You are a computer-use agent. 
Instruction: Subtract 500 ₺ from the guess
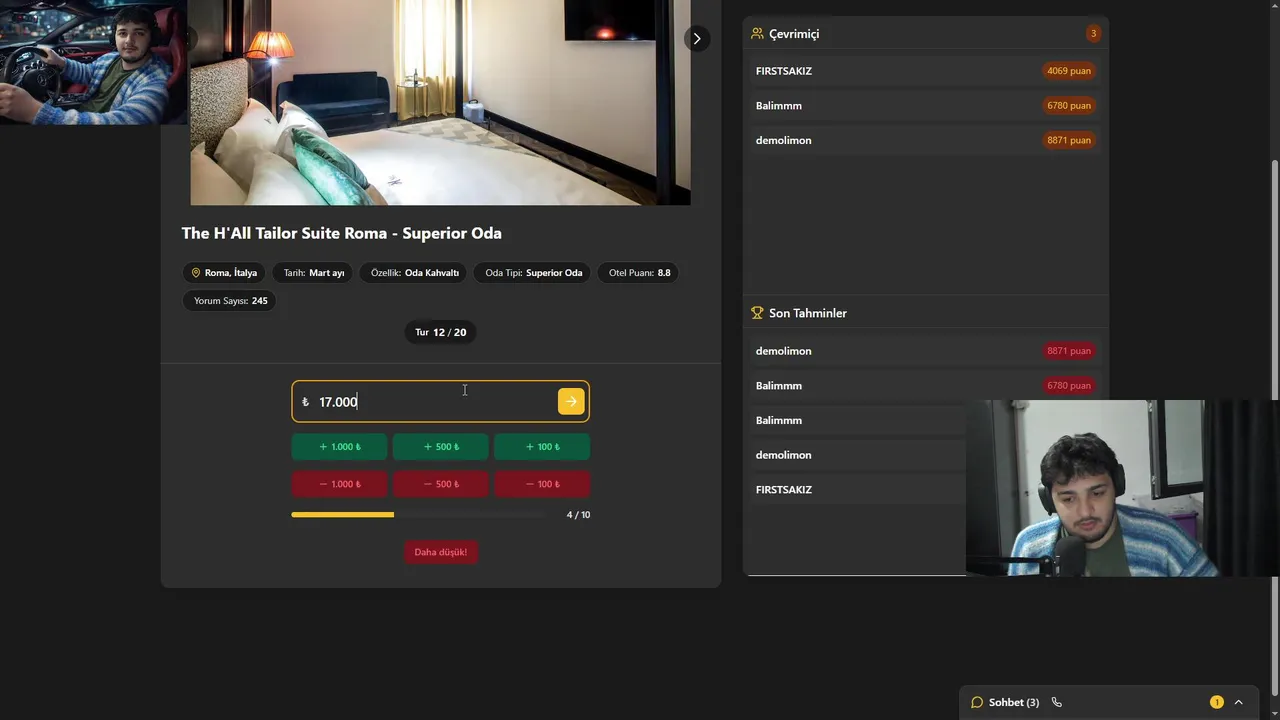[x=441, y=484]
